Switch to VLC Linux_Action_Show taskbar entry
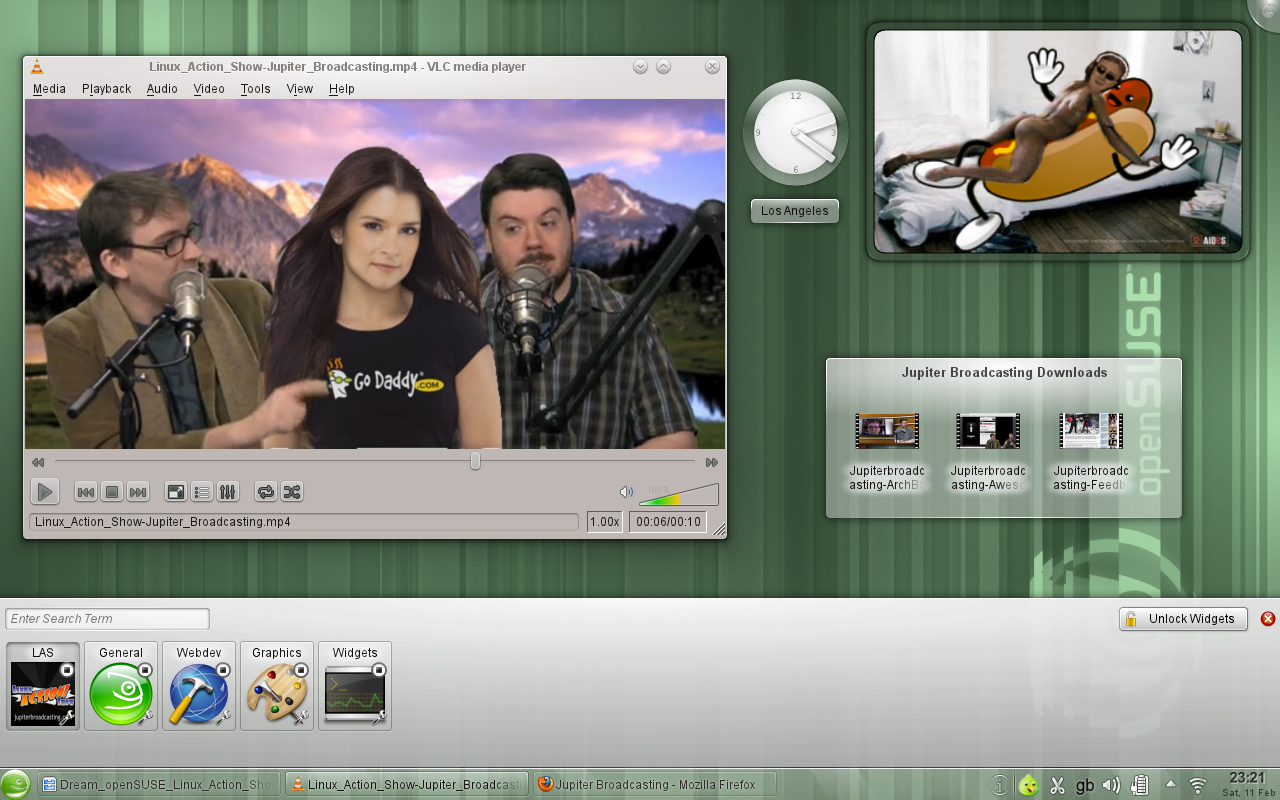The height and width of the screenshot is (800, 1280). click(x=407, y=785)
